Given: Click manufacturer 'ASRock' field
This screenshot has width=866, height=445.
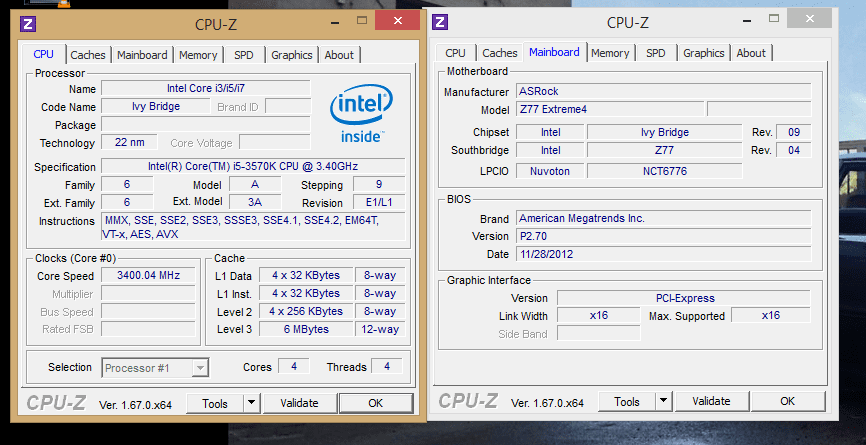Looking at the screenshot, I should click(x=664, y=91).
